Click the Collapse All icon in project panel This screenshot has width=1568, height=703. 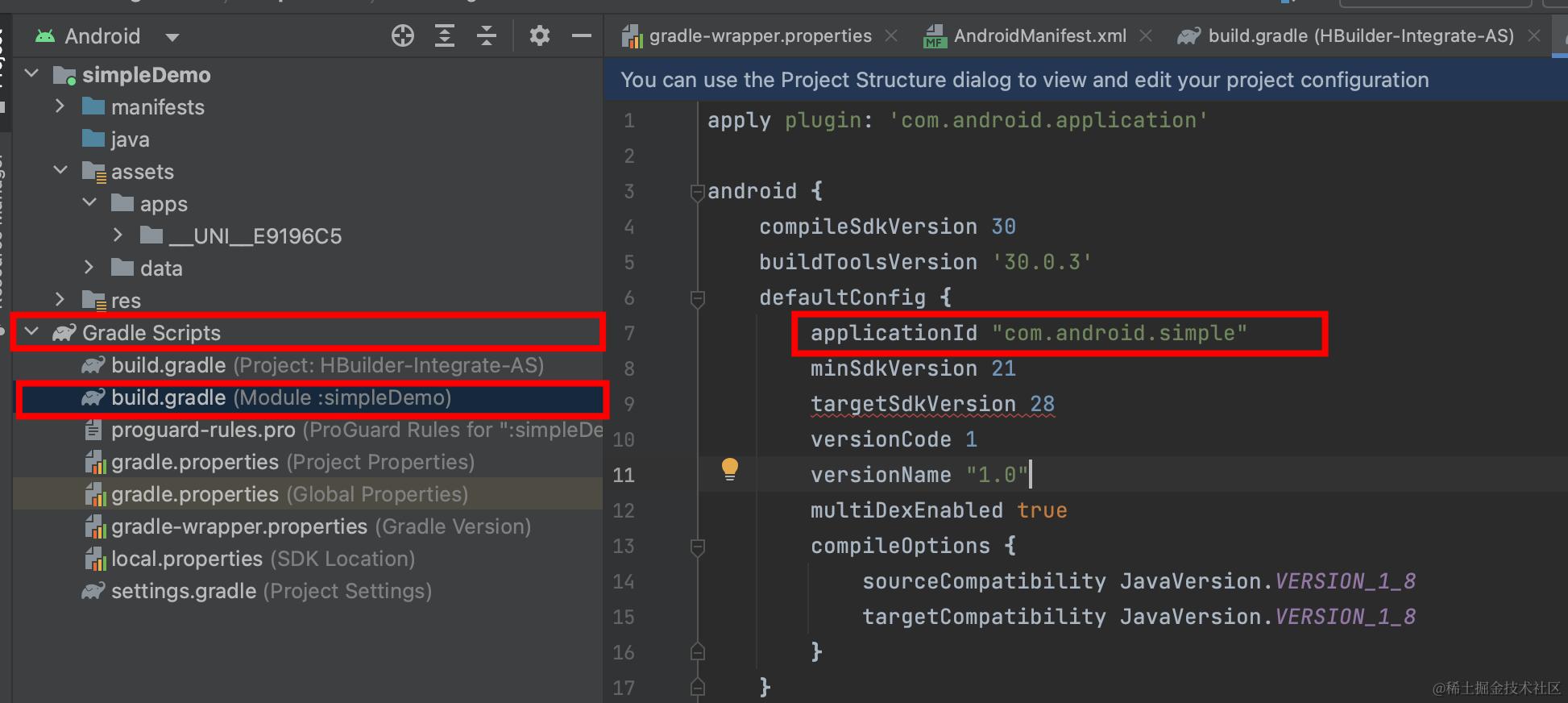486,35
